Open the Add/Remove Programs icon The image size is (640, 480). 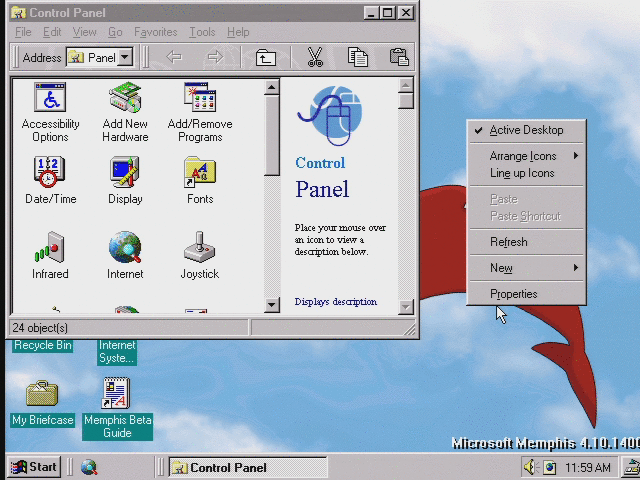tap(200, 97)
